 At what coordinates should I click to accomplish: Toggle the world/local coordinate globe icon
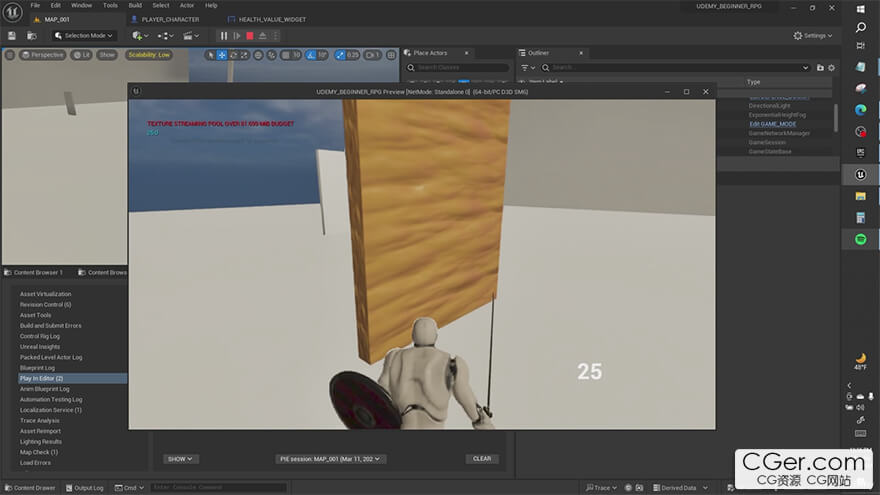(258, 55)
